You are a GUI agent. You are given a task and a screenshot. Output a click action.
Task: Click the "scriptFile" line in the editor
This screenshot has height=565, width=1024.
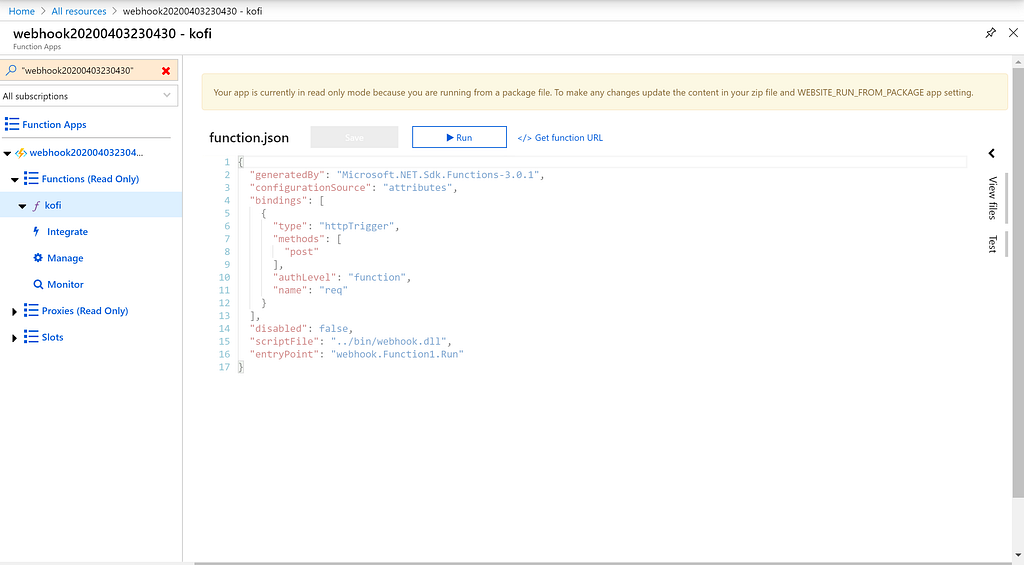351,341
